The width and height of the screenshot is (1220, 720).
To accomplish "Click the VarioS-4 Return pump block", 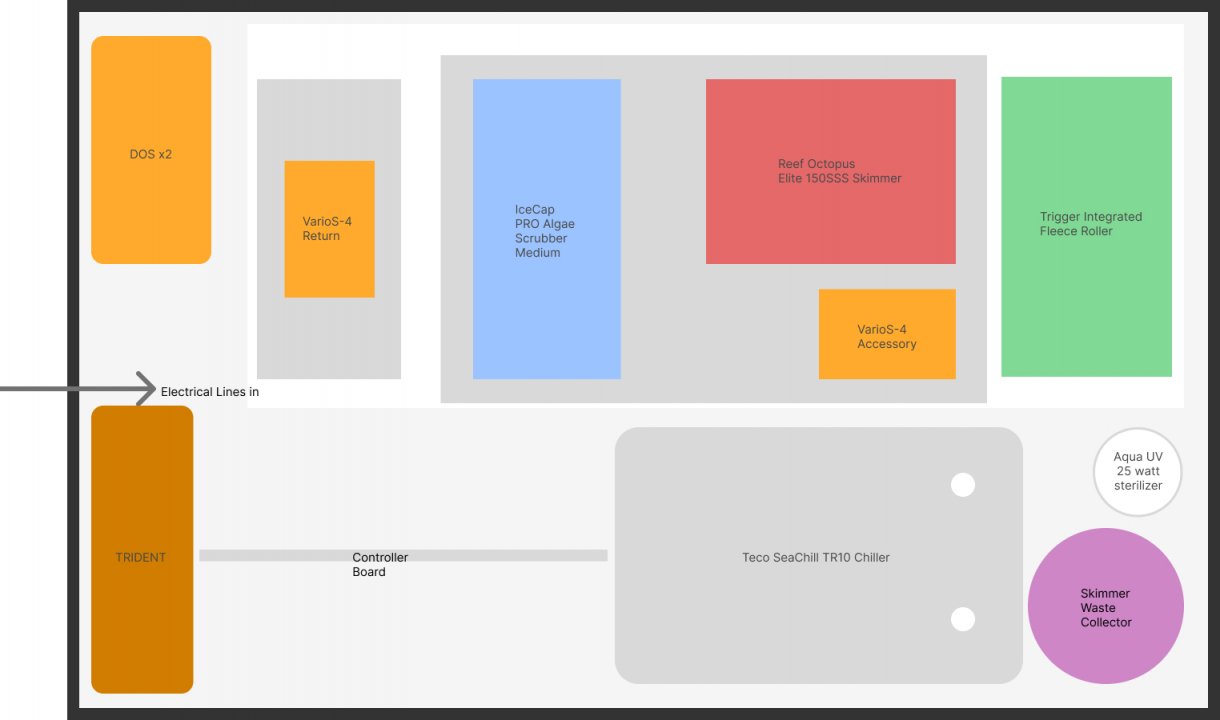I will [329, 229].
